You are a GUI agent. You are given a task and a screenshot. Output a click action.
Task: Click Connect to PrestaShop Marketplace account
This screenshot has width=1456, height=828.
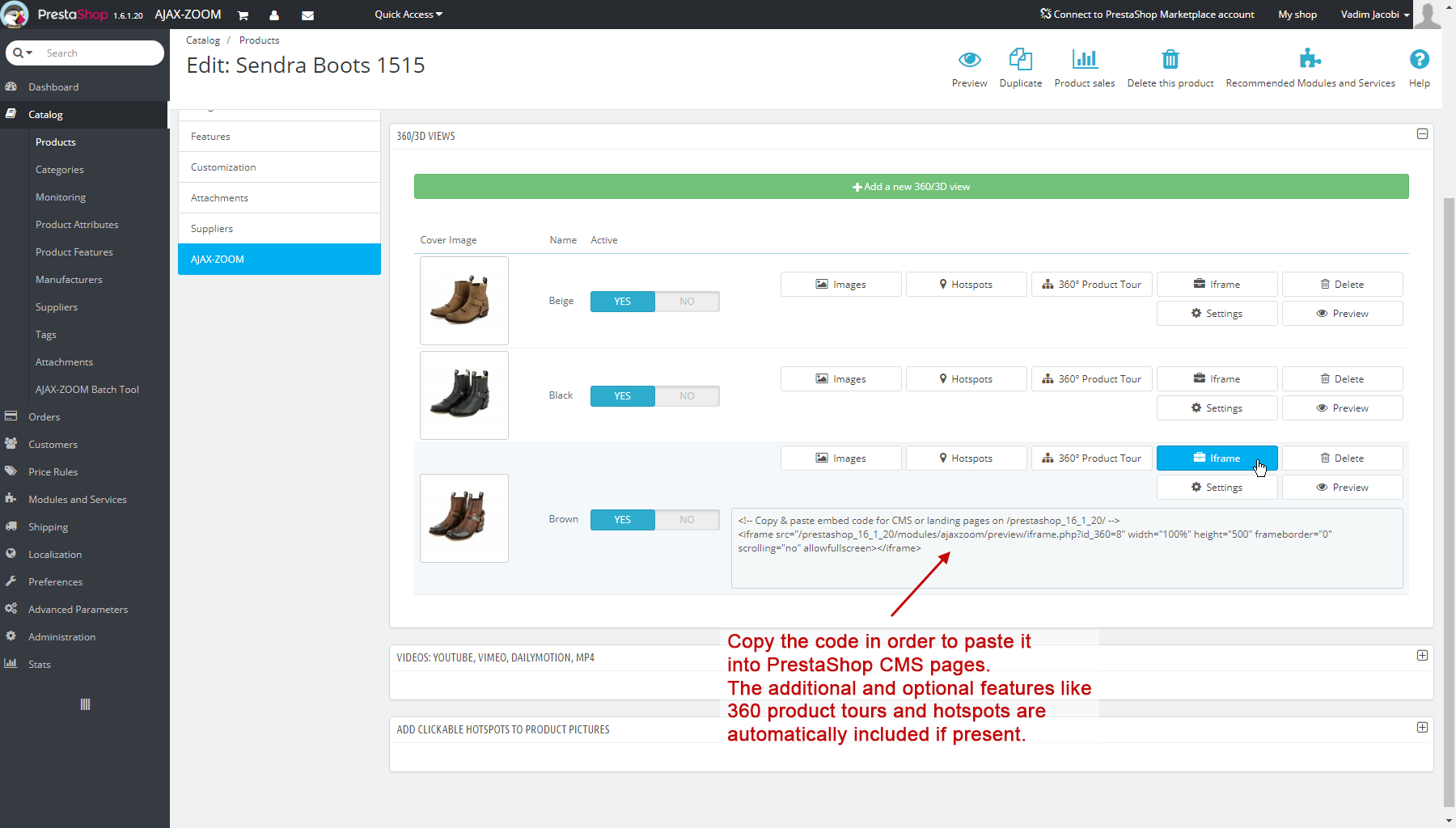point(1147,15)
